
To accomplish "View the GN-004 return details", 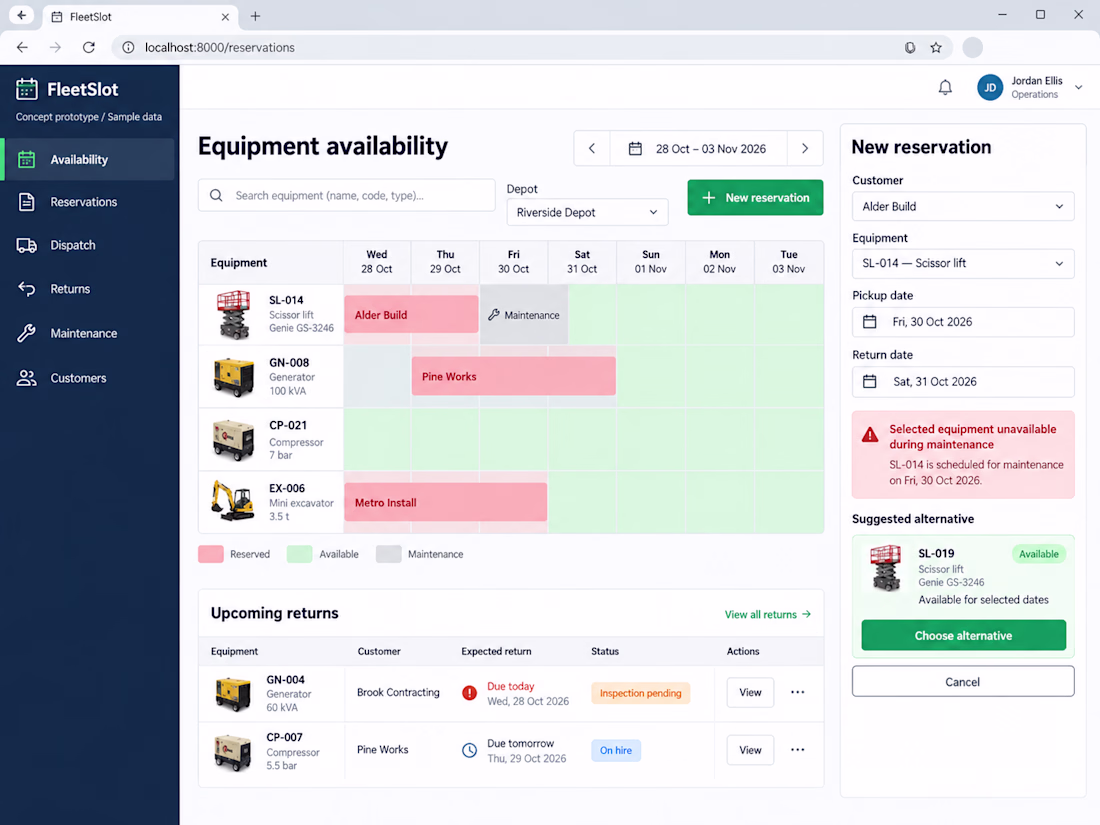I will [x=750, y=692].
